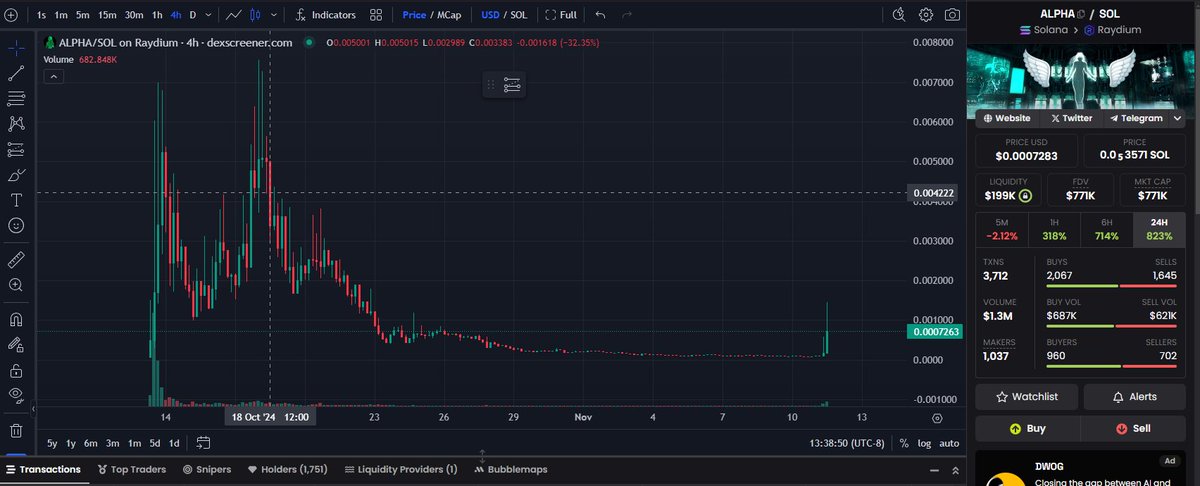Select the Text annotation tool

click(16, 200)
